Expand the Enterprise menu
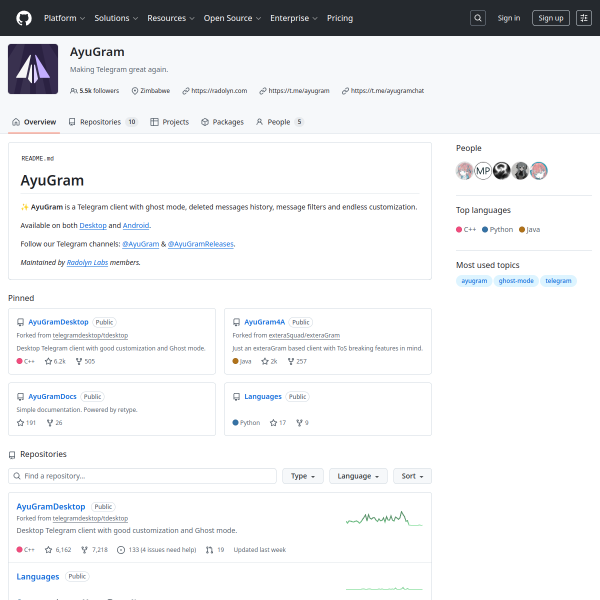600x600 pixels. click(x=293, y=18)
